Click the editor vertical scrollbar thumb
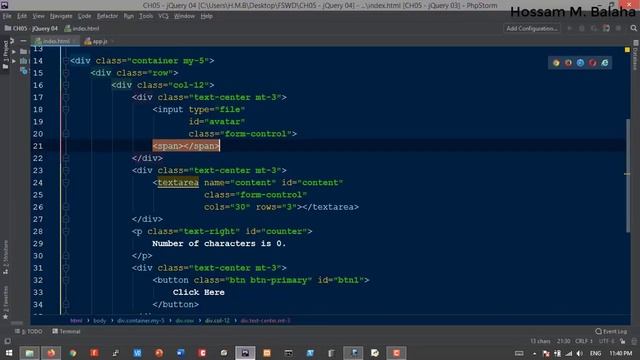Screen dimensions: 640x360 click(628, 176)
